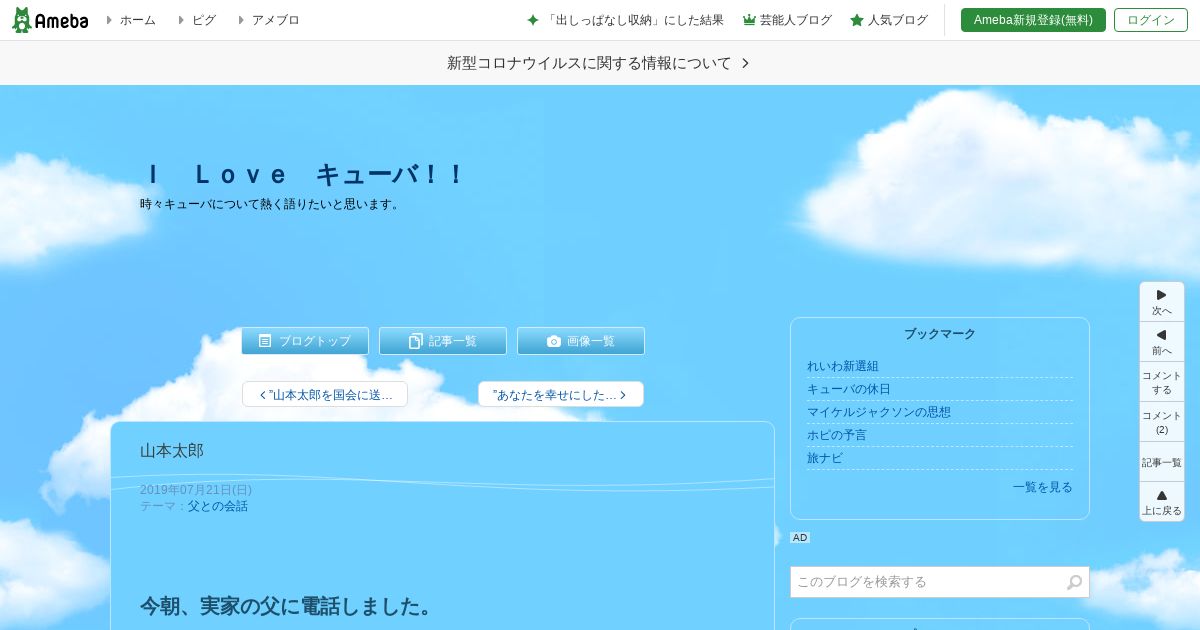1200x630 pixels.
Task: Click star icon beside 人気ブログ
Action: tap(857, 20)
